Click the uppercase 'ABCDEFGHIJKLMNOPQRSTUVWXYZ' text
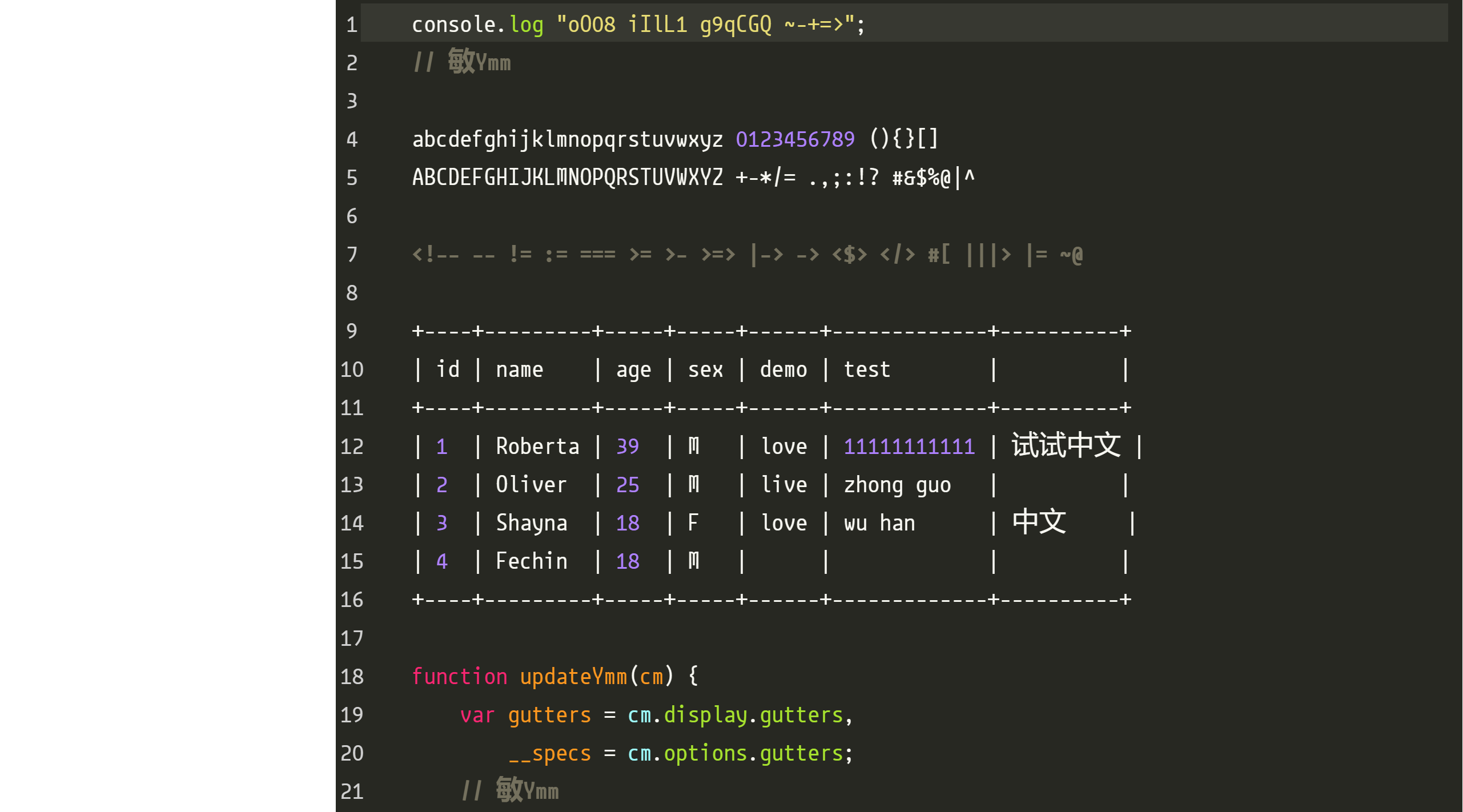1463x812 pixels. coord(568,178)
